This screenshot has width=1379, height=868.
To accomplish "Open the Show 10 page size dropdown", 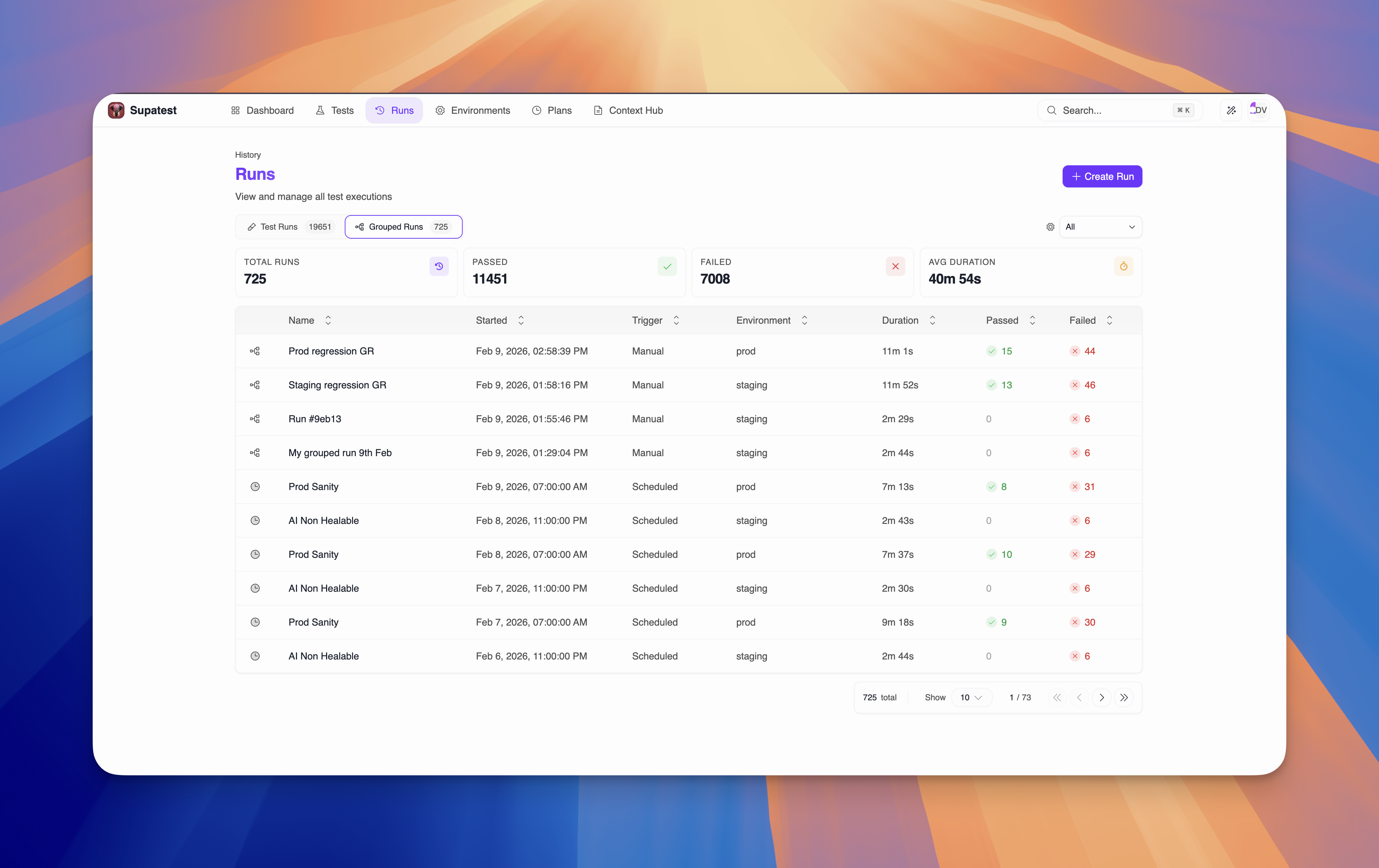I will pos(971,698).
